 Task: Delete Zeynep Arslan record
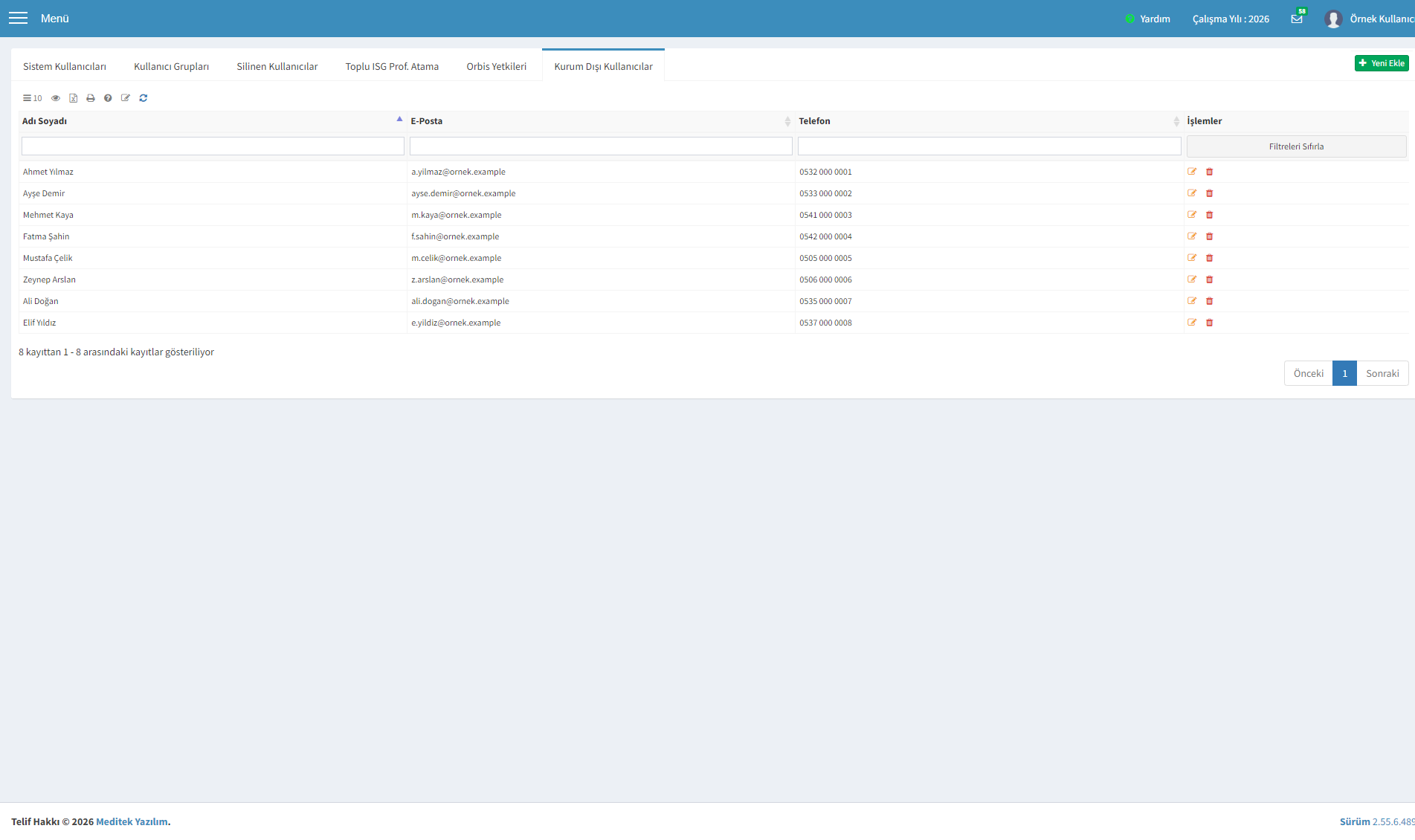(1209, 280)
